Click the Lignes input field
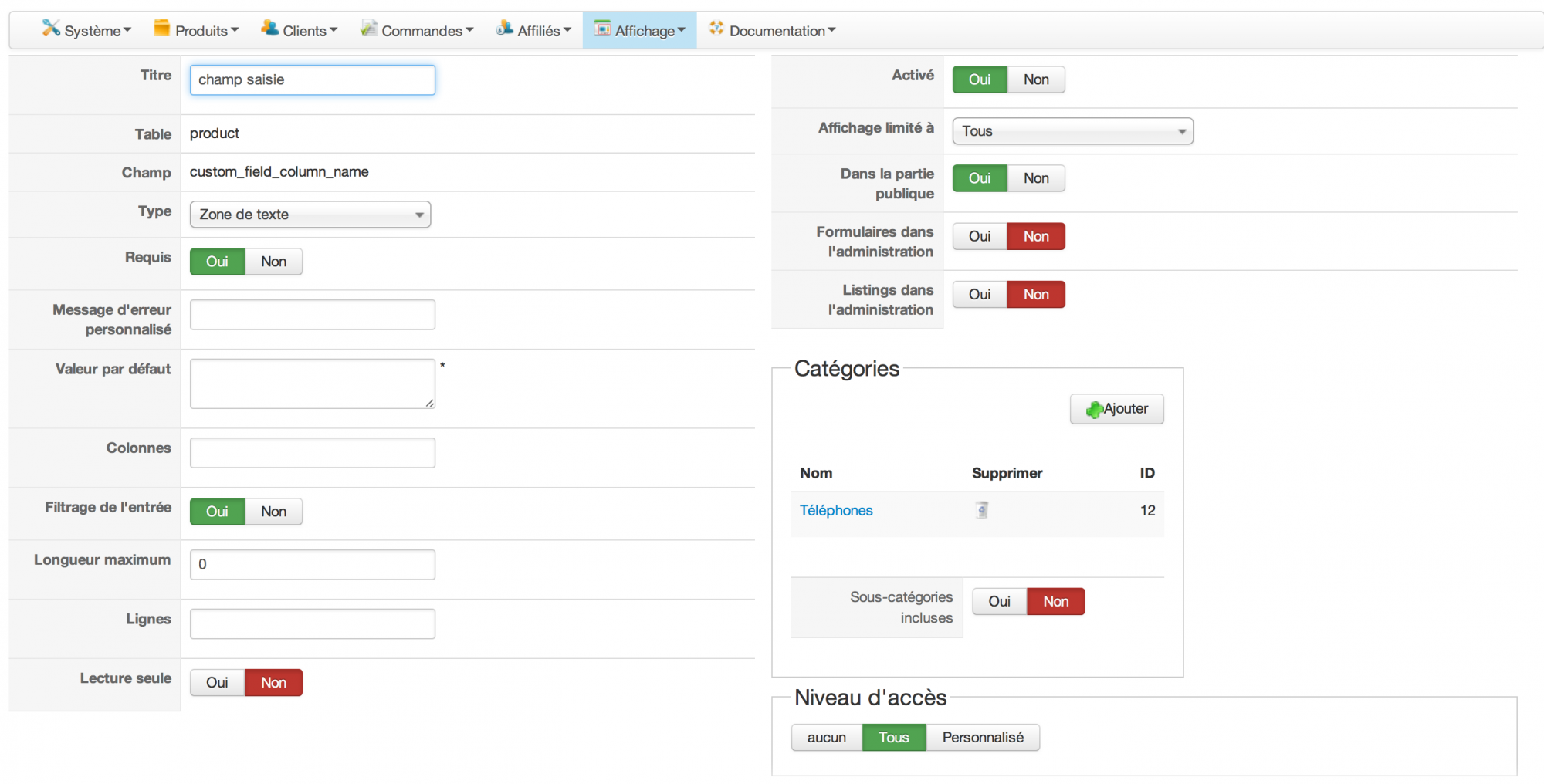Viewport: 1544px width, 784px height. [313, 624]
